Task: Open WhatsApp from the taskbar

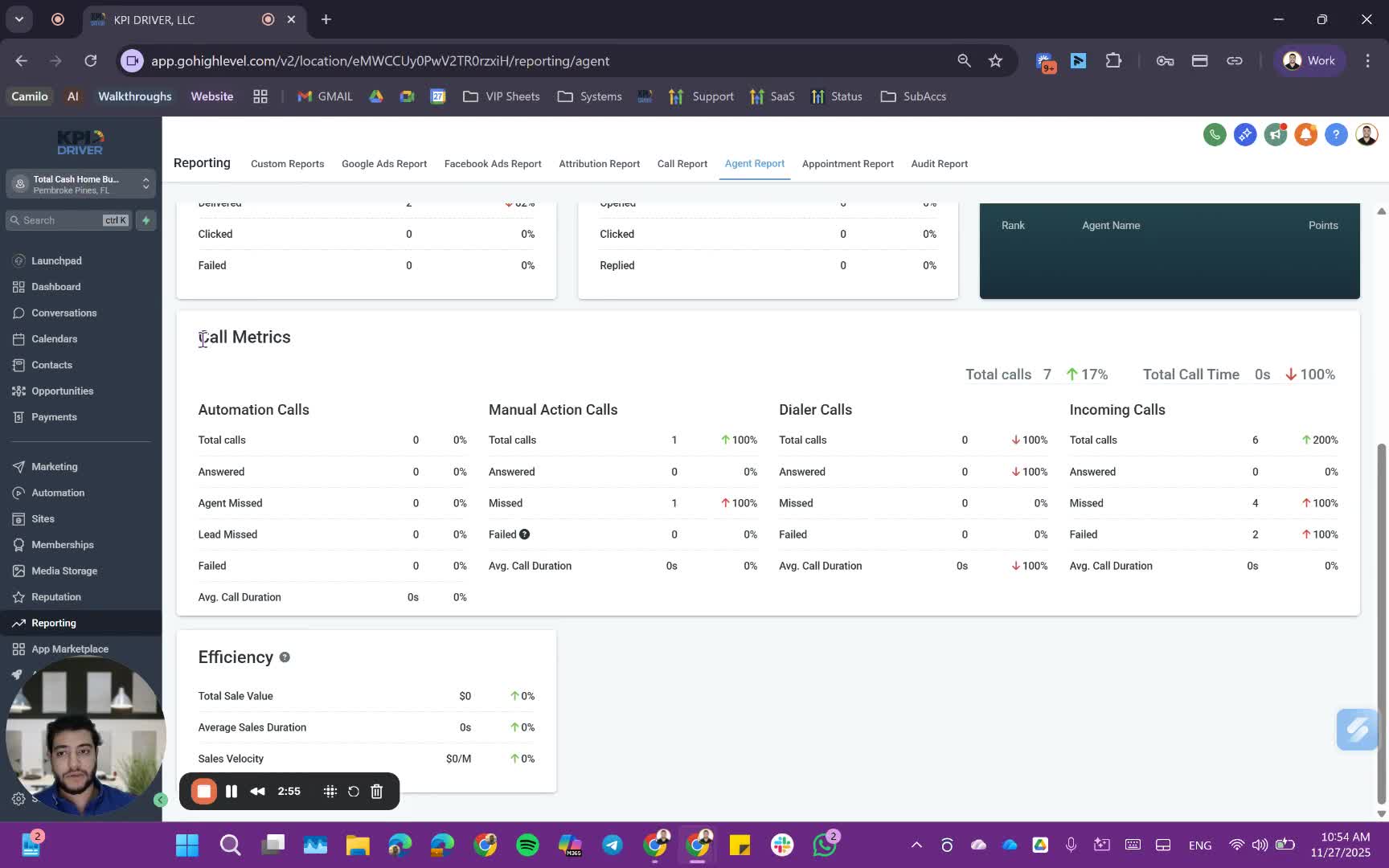Action: pos(825,845)
